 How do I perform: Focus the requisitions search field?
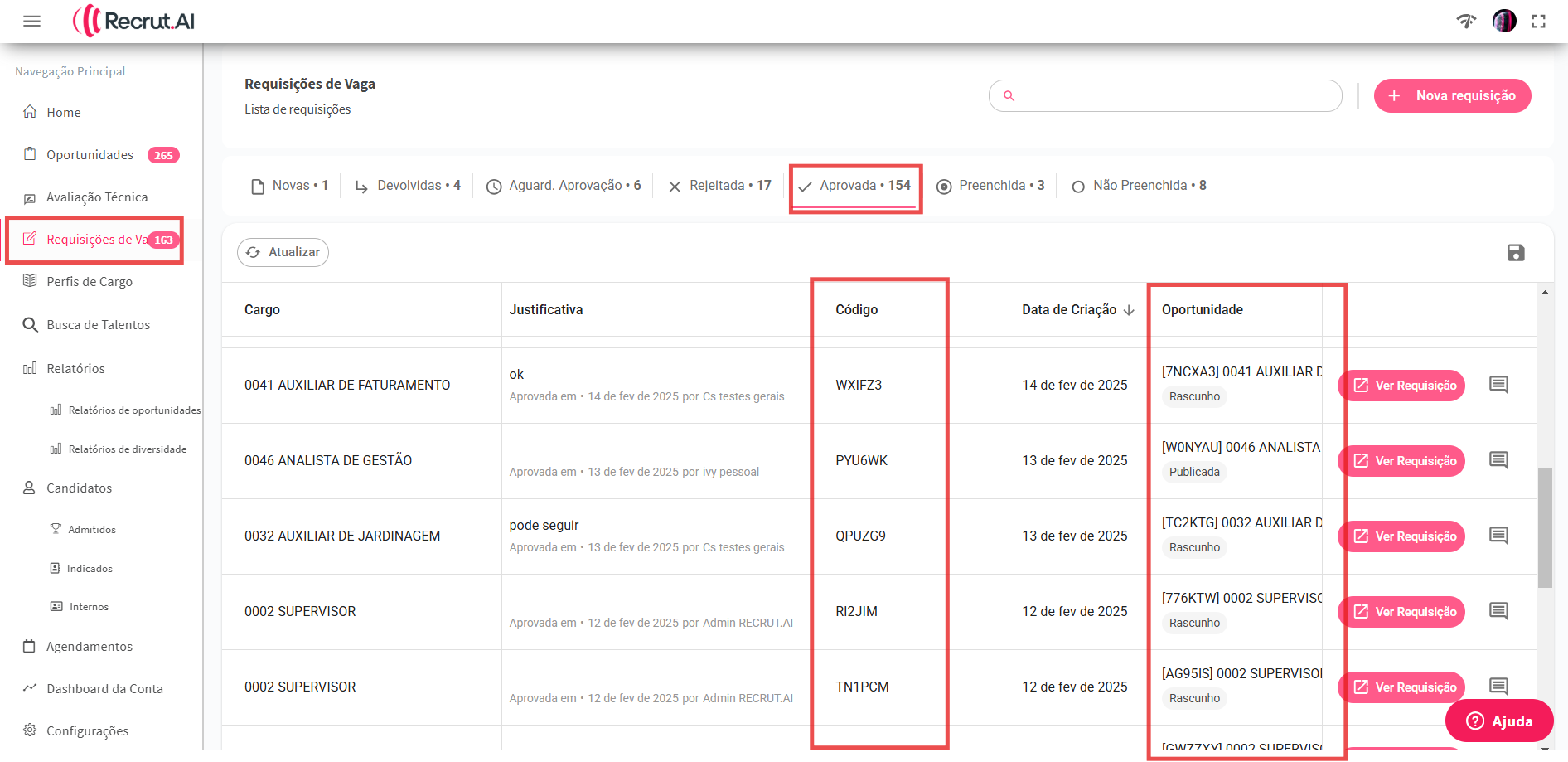[x=1177, y=96]
